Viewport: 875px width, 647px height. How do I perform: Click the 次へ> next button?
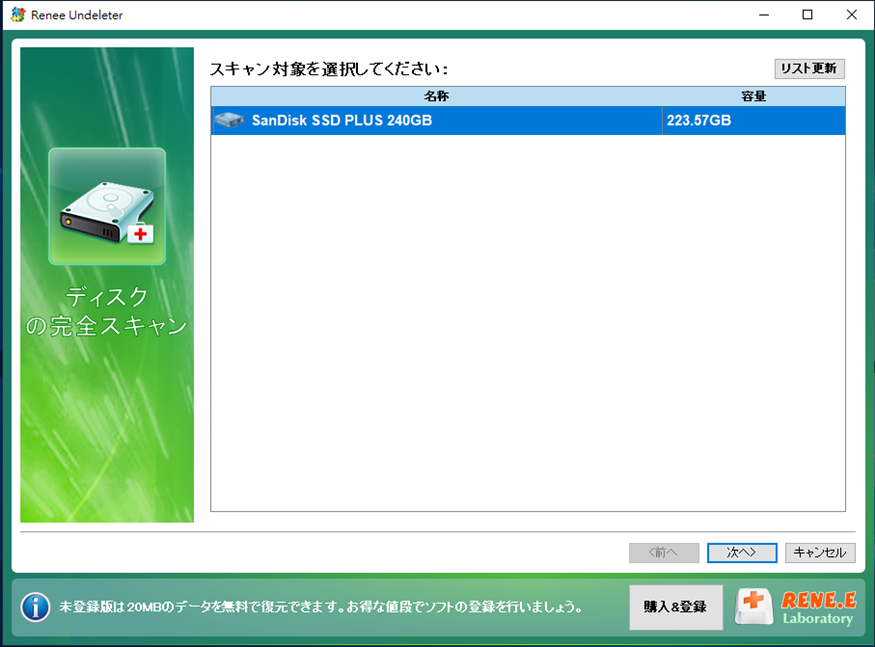pos(742,553)
